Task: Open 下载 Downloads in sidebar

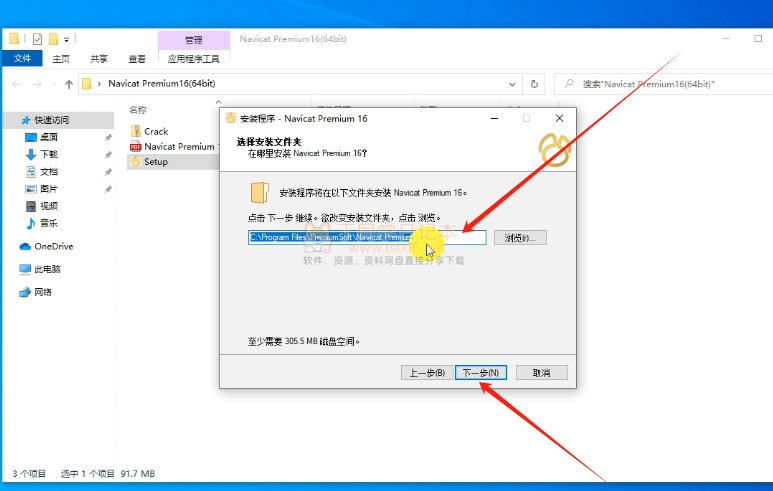Action: (x=49, y=154)
